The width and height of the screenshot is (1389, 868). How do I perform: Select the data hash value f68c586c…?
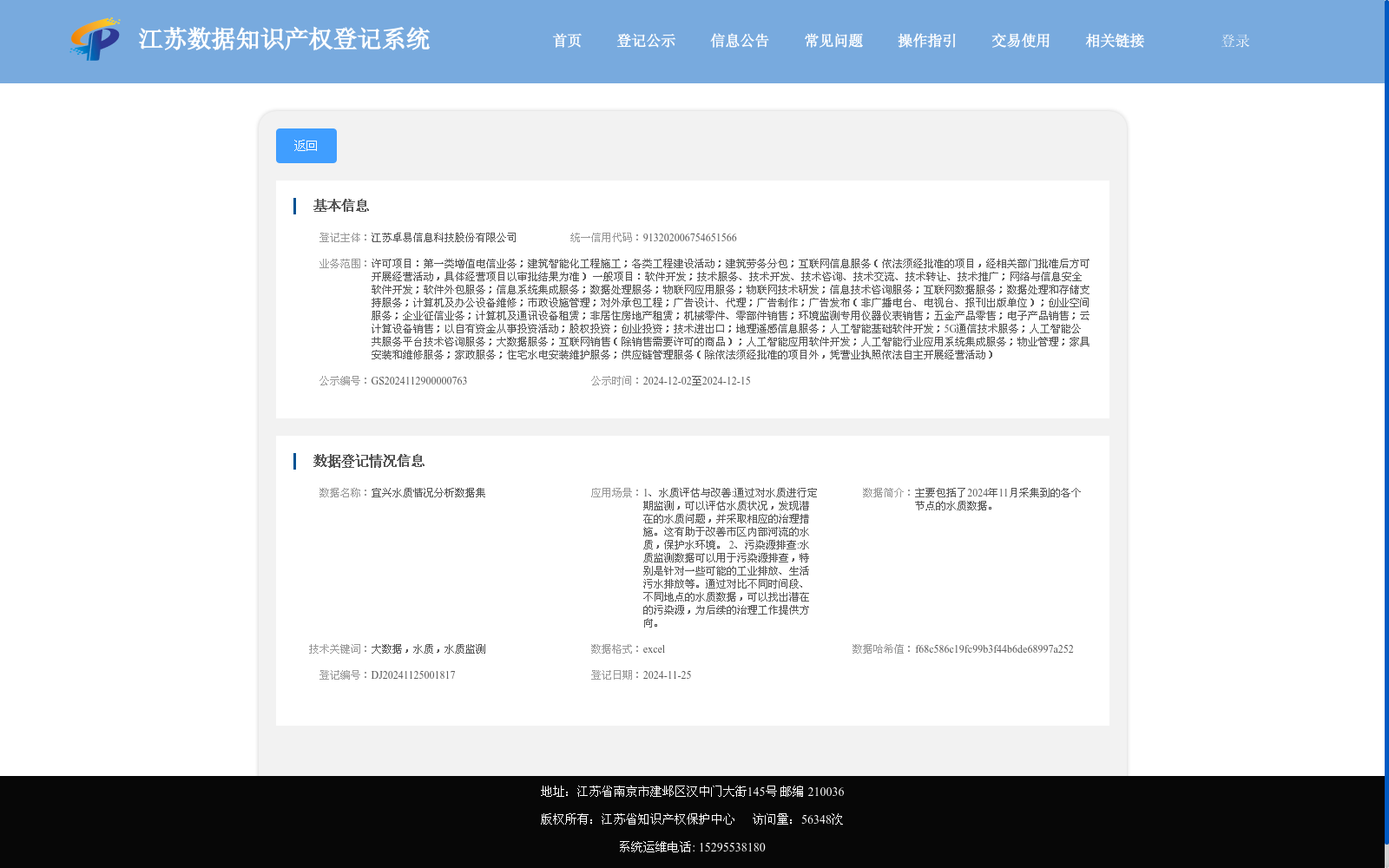click(994, 649)
